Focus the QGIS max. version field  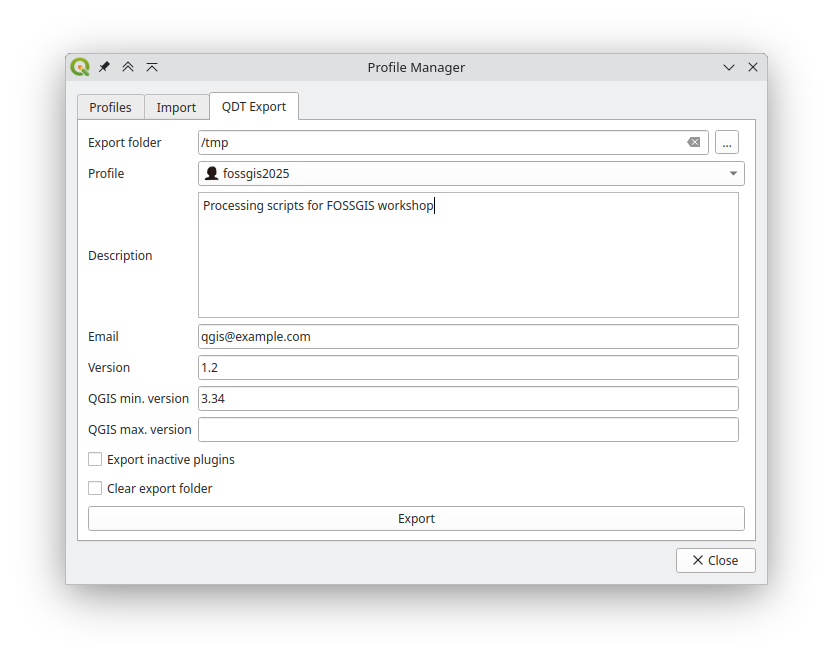[x=468, y=430]
